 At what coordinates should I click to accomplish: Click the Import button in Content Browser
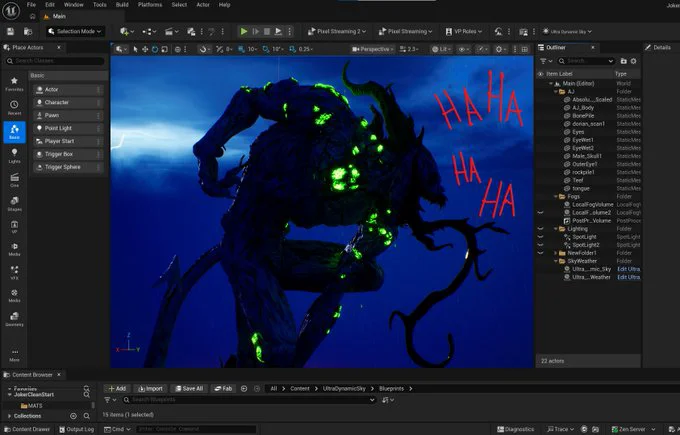(150, 389)
